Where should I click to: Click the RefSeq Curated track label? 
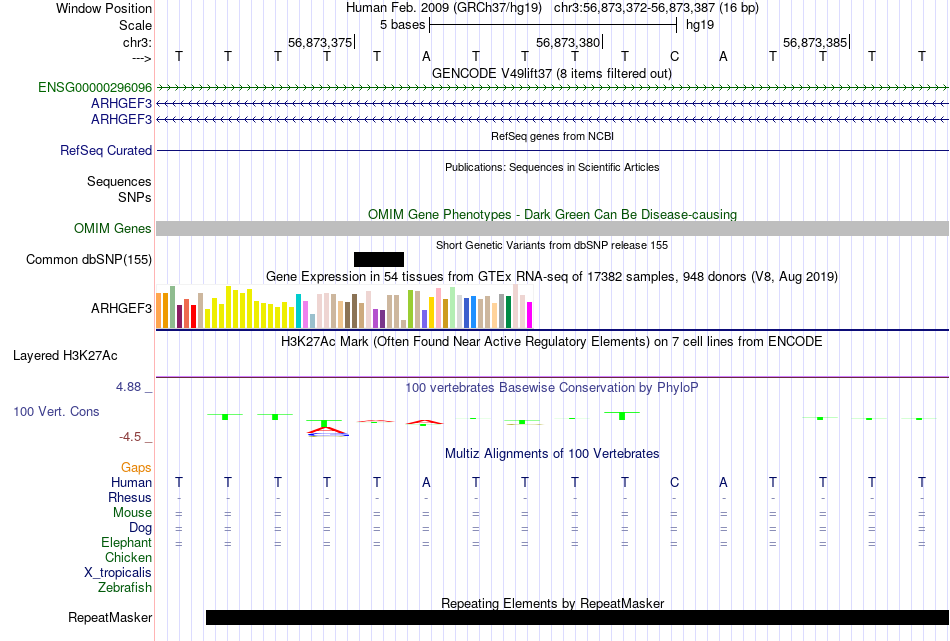[106, 150]
